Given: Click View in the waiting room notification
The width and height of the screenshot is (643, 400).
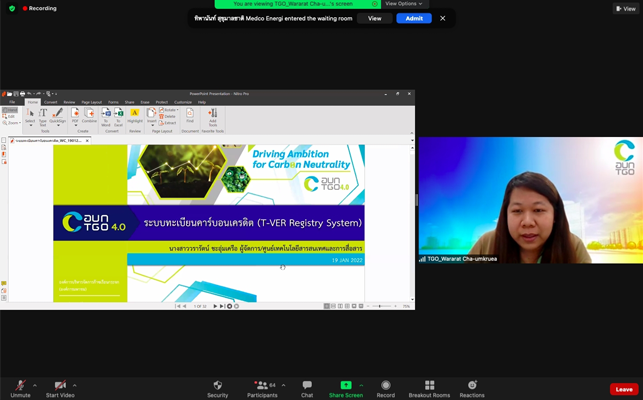Looking at the screenshot, I should [x=374, y=18].
